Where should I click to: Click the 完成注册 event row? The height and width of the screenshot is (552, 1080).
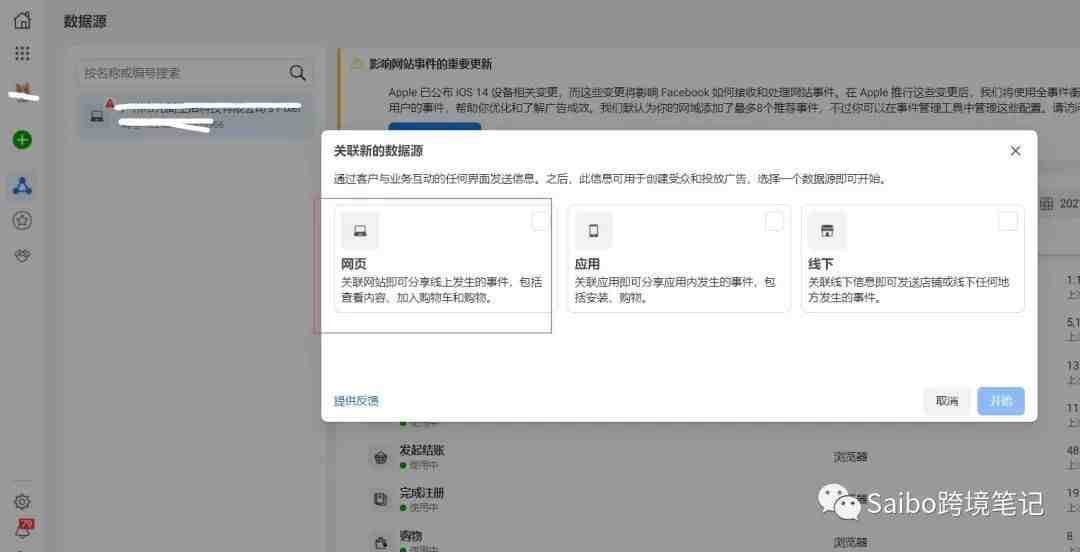(707, 499)
